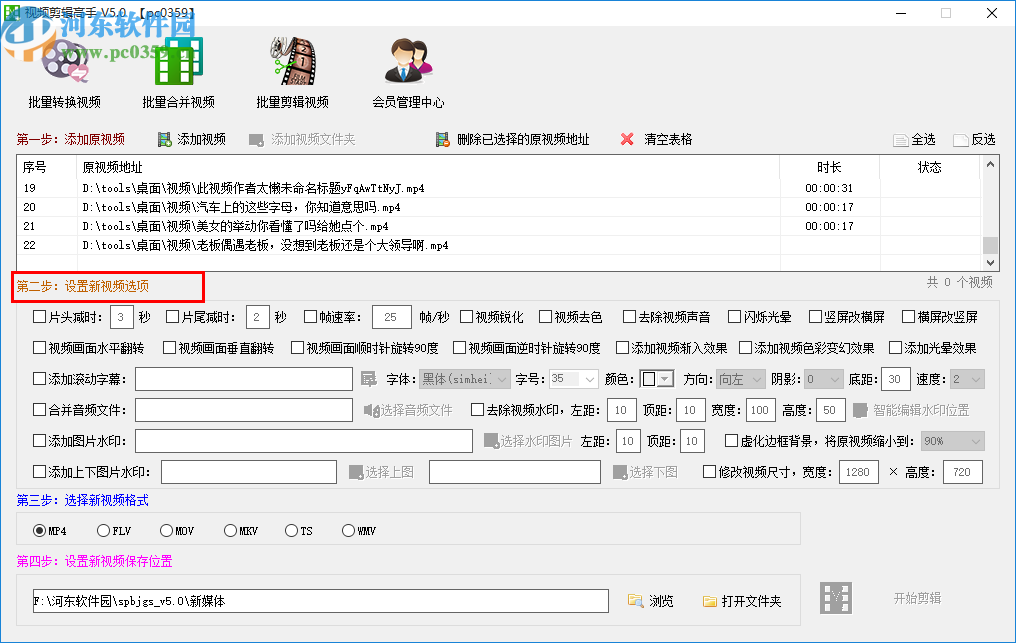Open the 会员管理中心 section
The height and width of the screenshot is (643, 1016).
click(408, 58)
